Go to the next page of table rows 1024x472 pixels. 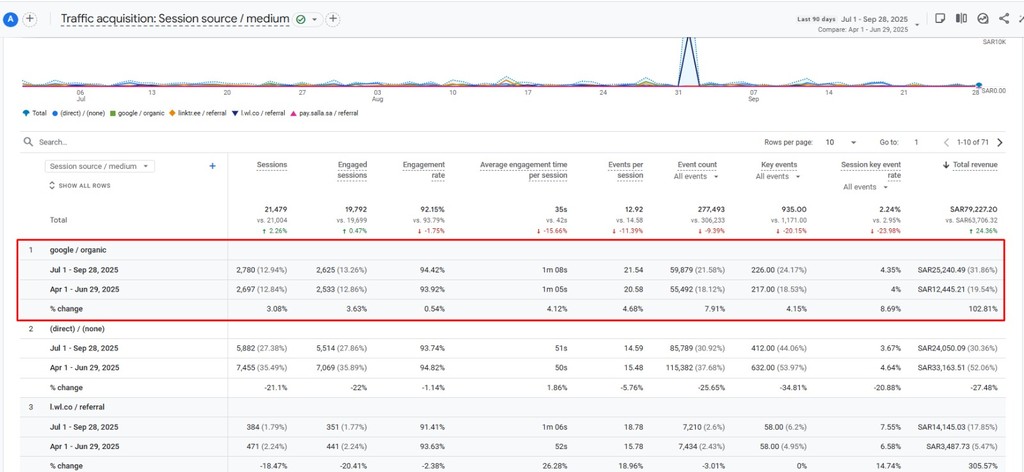click(x=1000, y=142)
